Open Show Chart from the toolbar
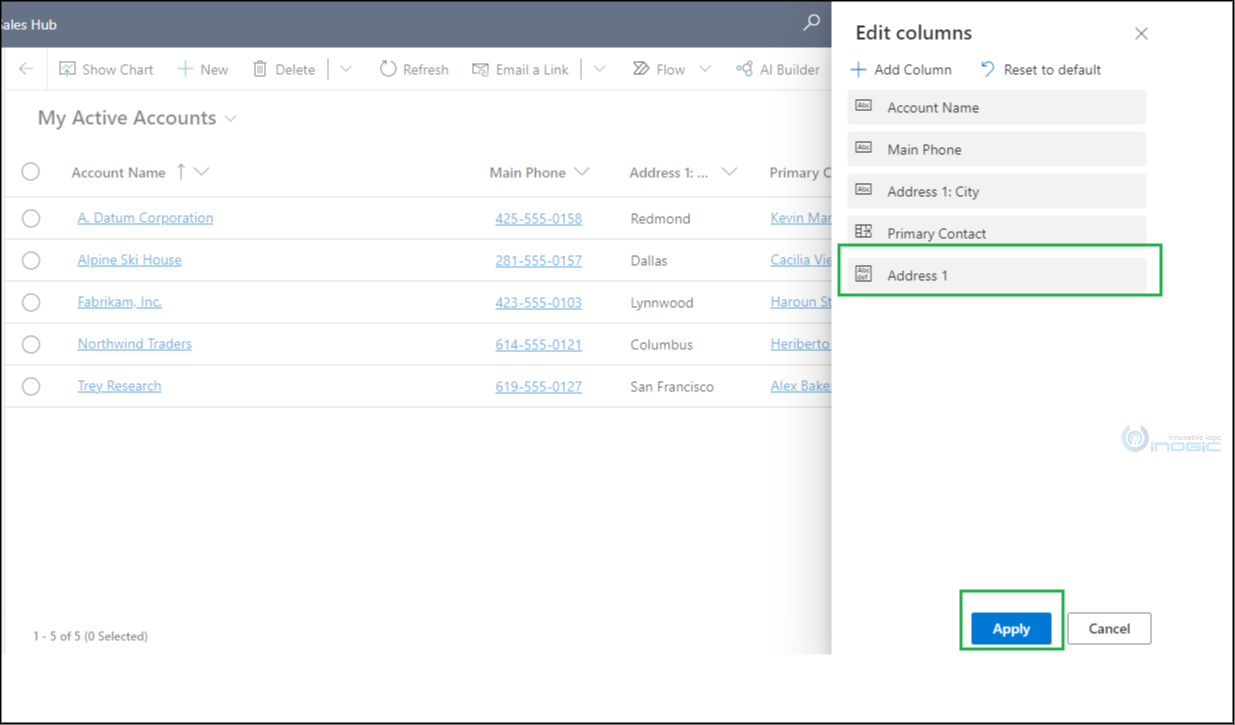The height and width of the screenshot is (725, 1235). [106, 69]
